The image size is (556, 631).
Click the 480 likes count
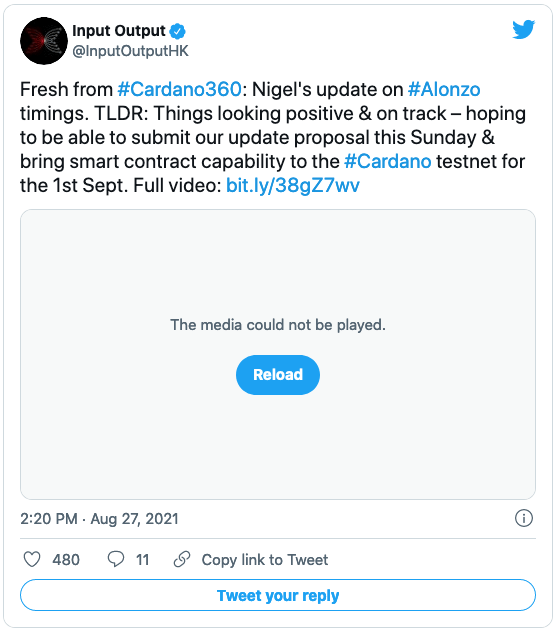66,560
